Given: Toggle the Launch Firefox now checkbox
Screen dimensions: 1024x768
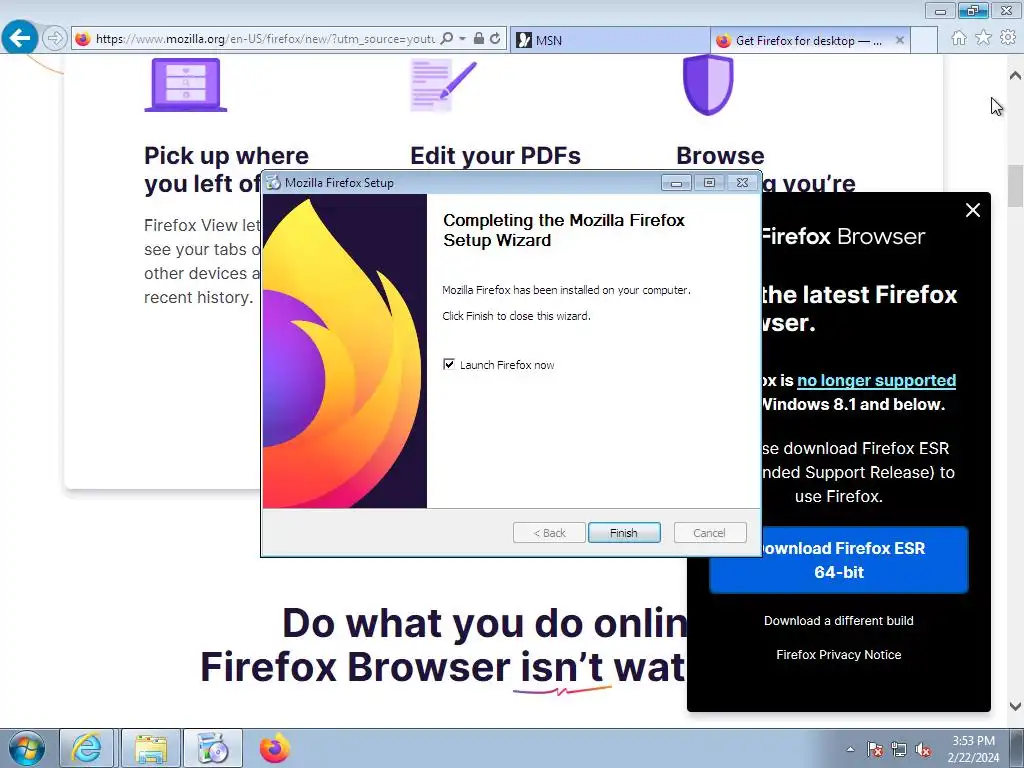Looking at the screenshot, I should pyautogui.click(x=449, y=364).
